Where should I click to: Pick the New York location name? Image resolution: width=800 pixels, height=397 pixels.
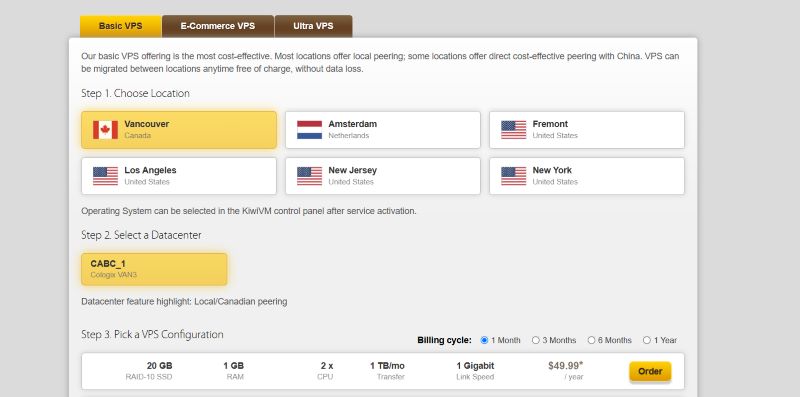point(552,170)
